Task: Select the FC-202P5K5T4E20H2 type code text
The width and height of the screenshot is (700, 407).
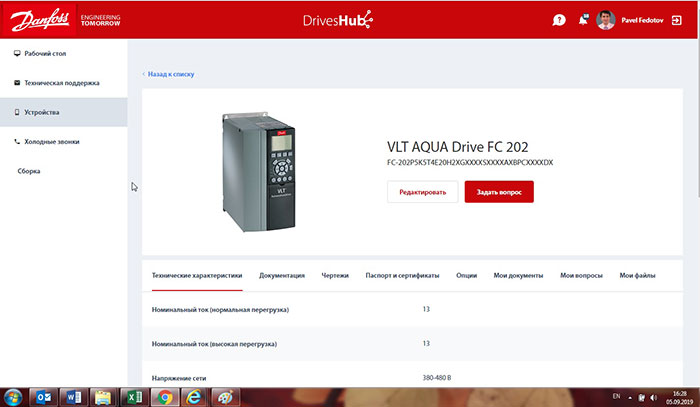Action: (470, 162)
